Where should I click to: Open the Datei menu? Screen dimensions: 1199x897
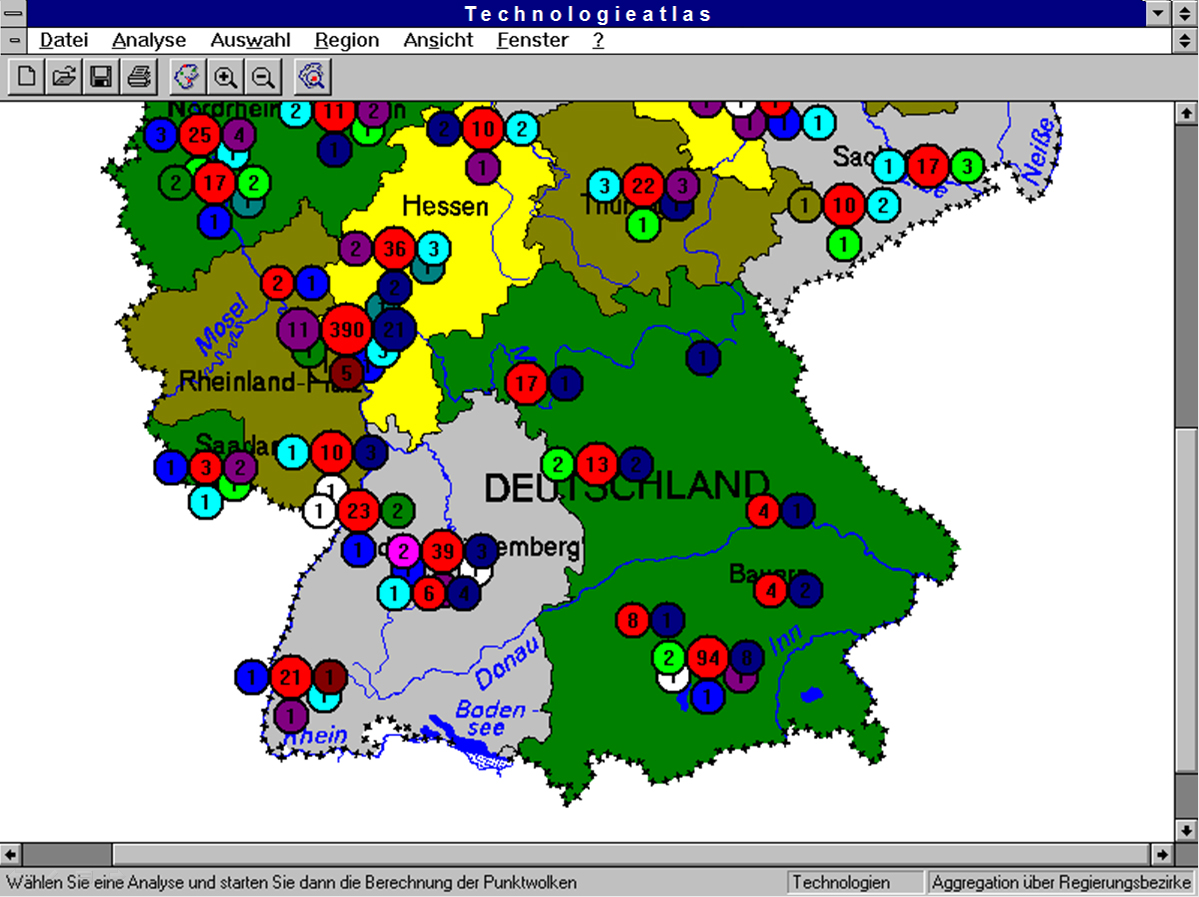pyautogui.click(x=64, y=41)
